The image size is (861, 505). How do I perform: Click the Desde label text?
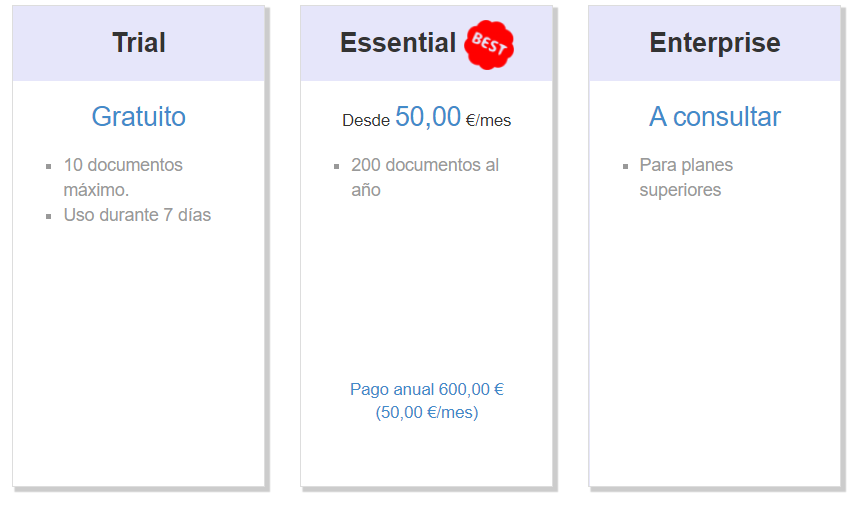366,120
